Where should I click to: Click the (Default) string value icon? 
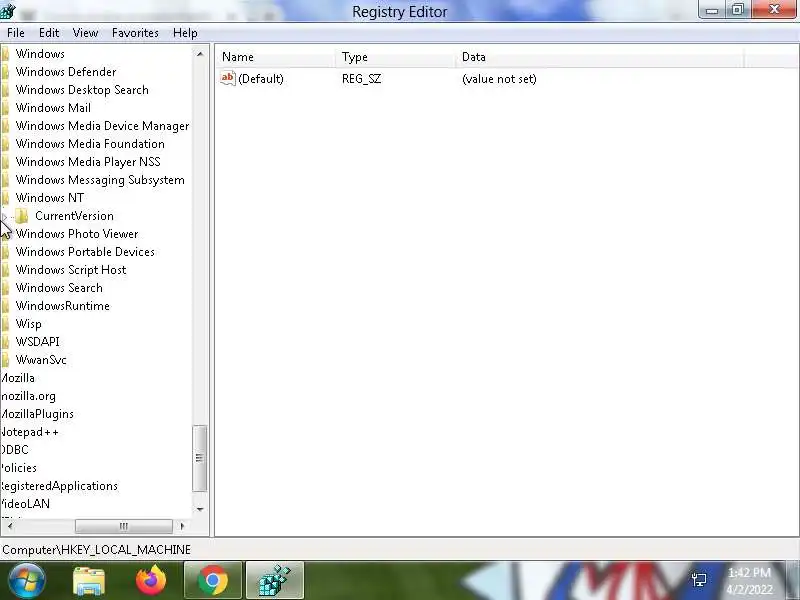tap(228, 79)
